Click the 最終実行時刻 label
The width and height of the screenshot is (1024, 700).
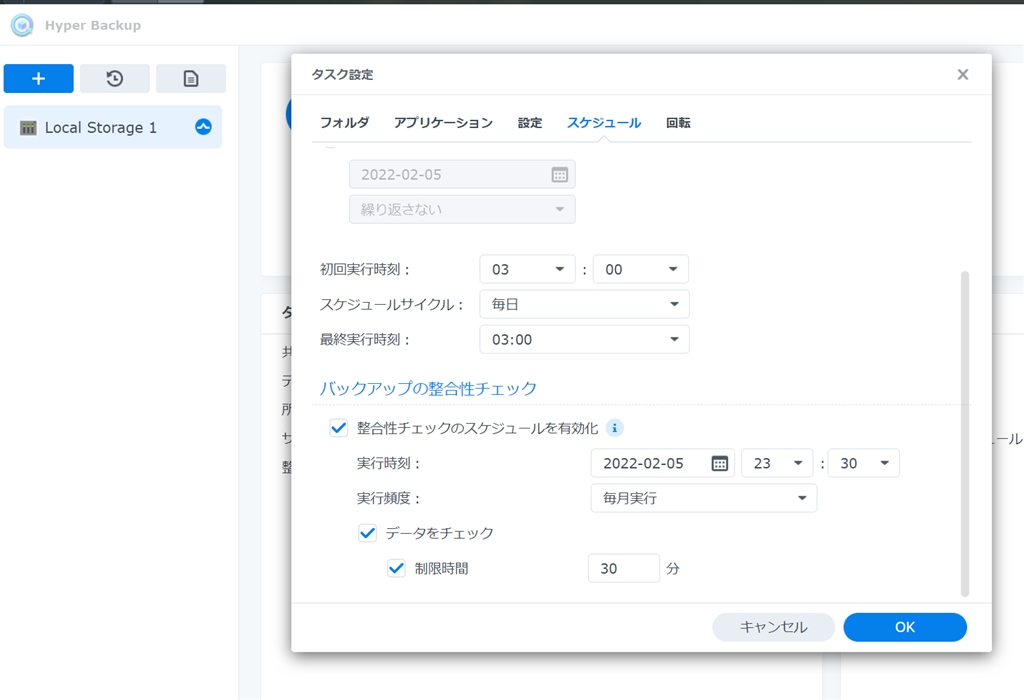point(364,340)
